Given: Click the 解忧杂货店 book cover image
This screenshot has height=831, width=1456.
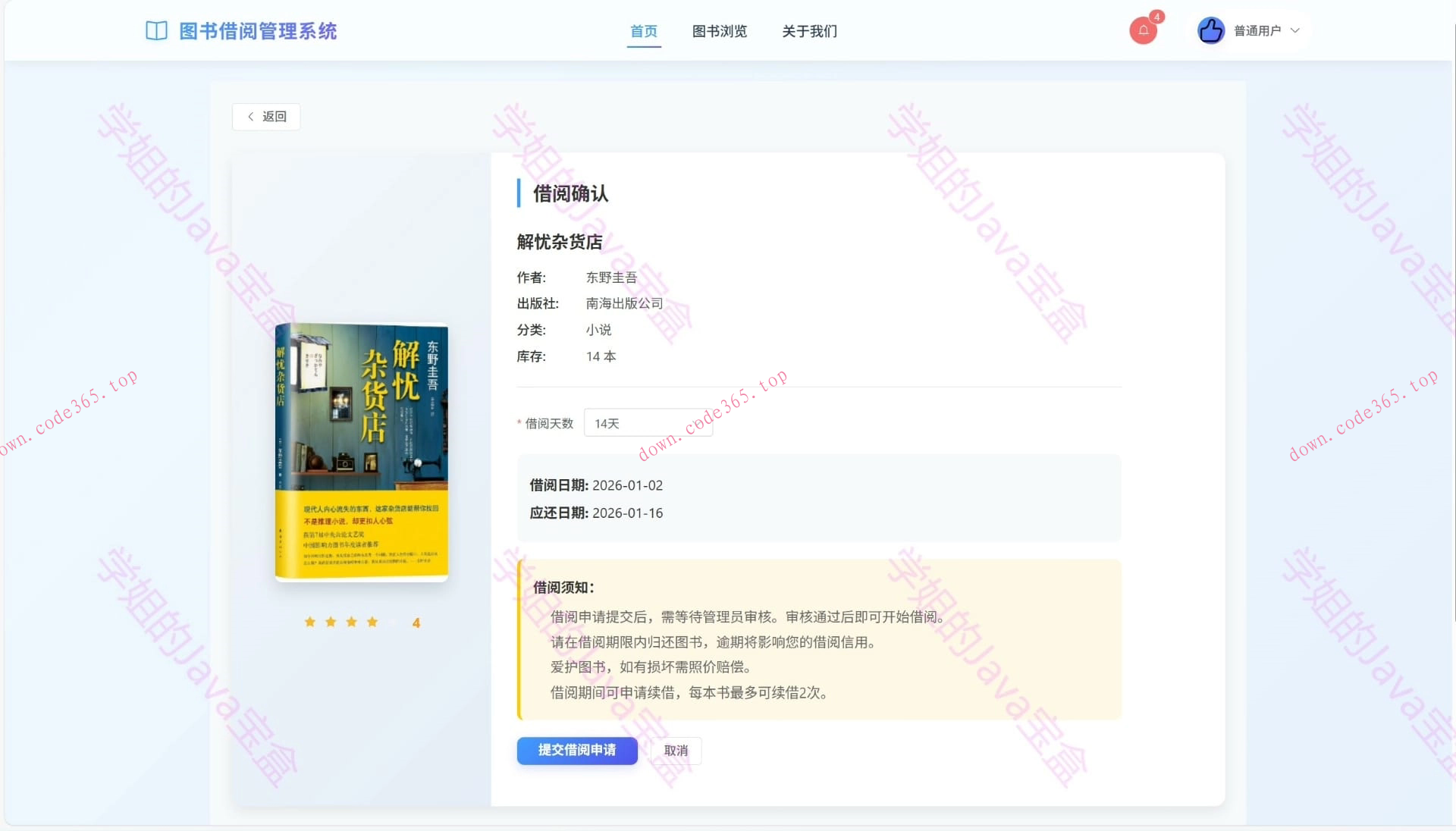Looking at the screenshot, I should point(362,451).
